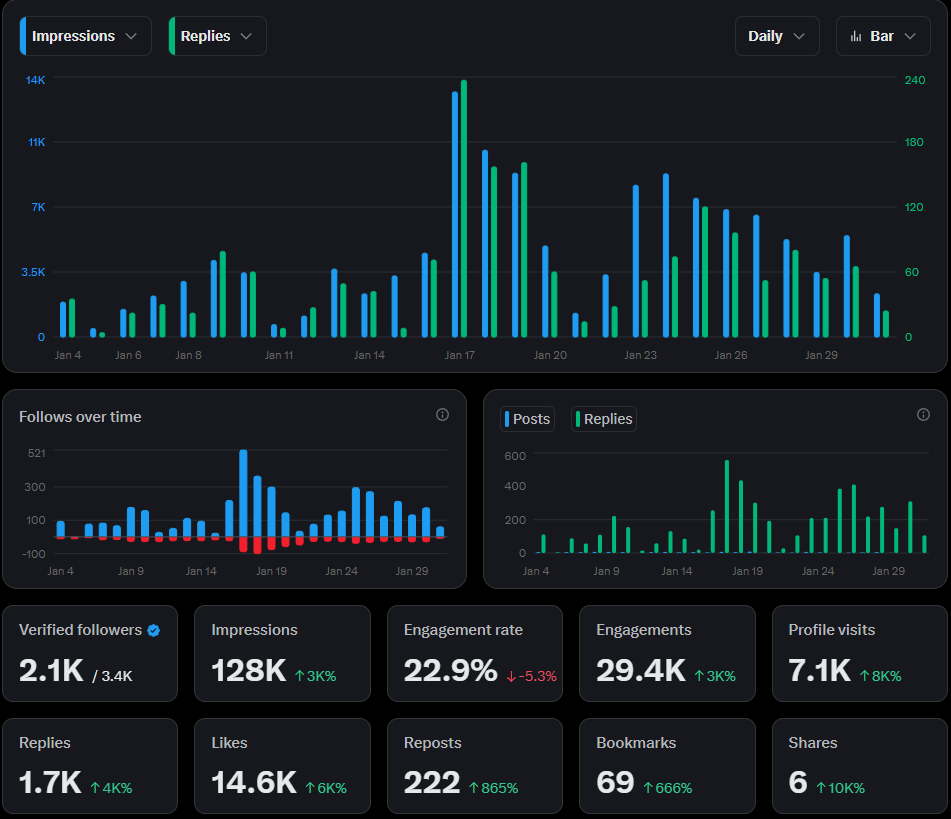The image size is (951, 819).
Task: Toggle the Replies series in the posts chart
Action: (x=603, y=418)
